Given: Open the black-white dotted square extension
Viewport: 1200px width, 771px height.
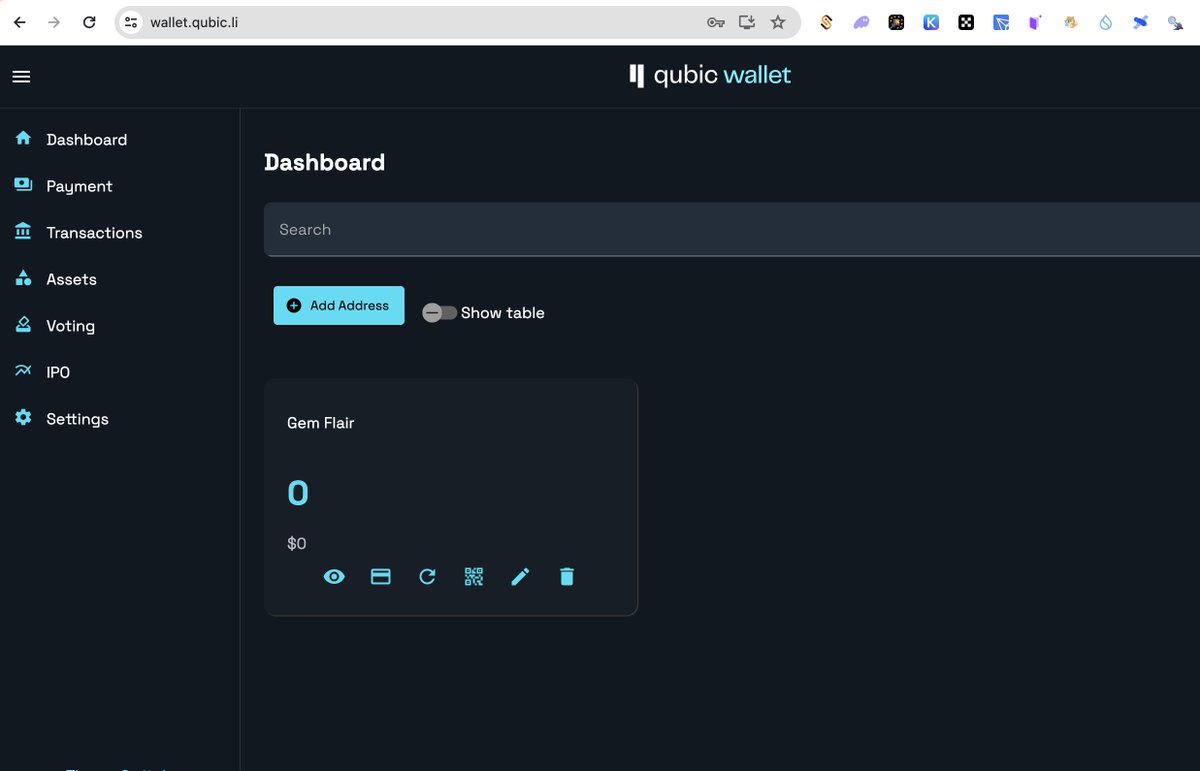Looking at the screenshot, I should point(966,22).
